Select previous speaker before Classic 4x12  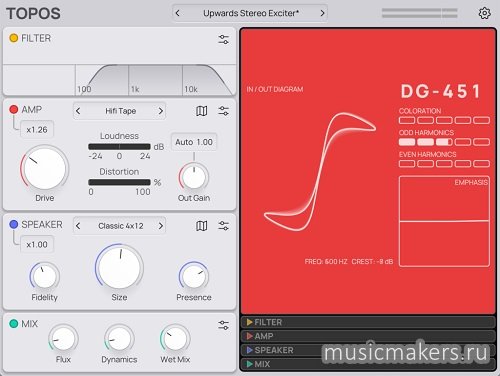(x=78, y=226)
